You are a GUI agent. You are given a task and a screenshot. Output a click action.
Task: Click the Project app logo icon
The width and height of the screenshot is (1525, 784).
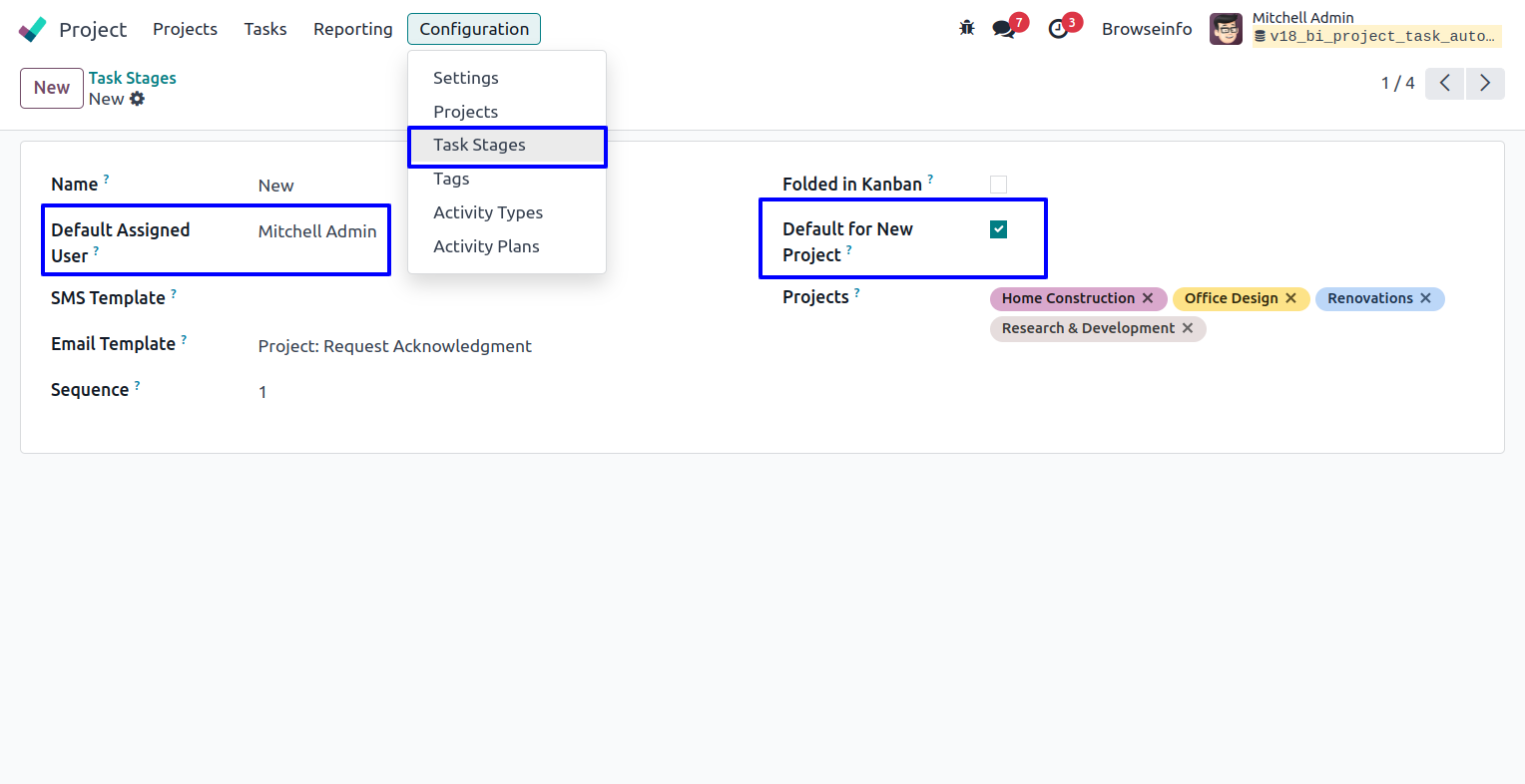coord(33,29)
